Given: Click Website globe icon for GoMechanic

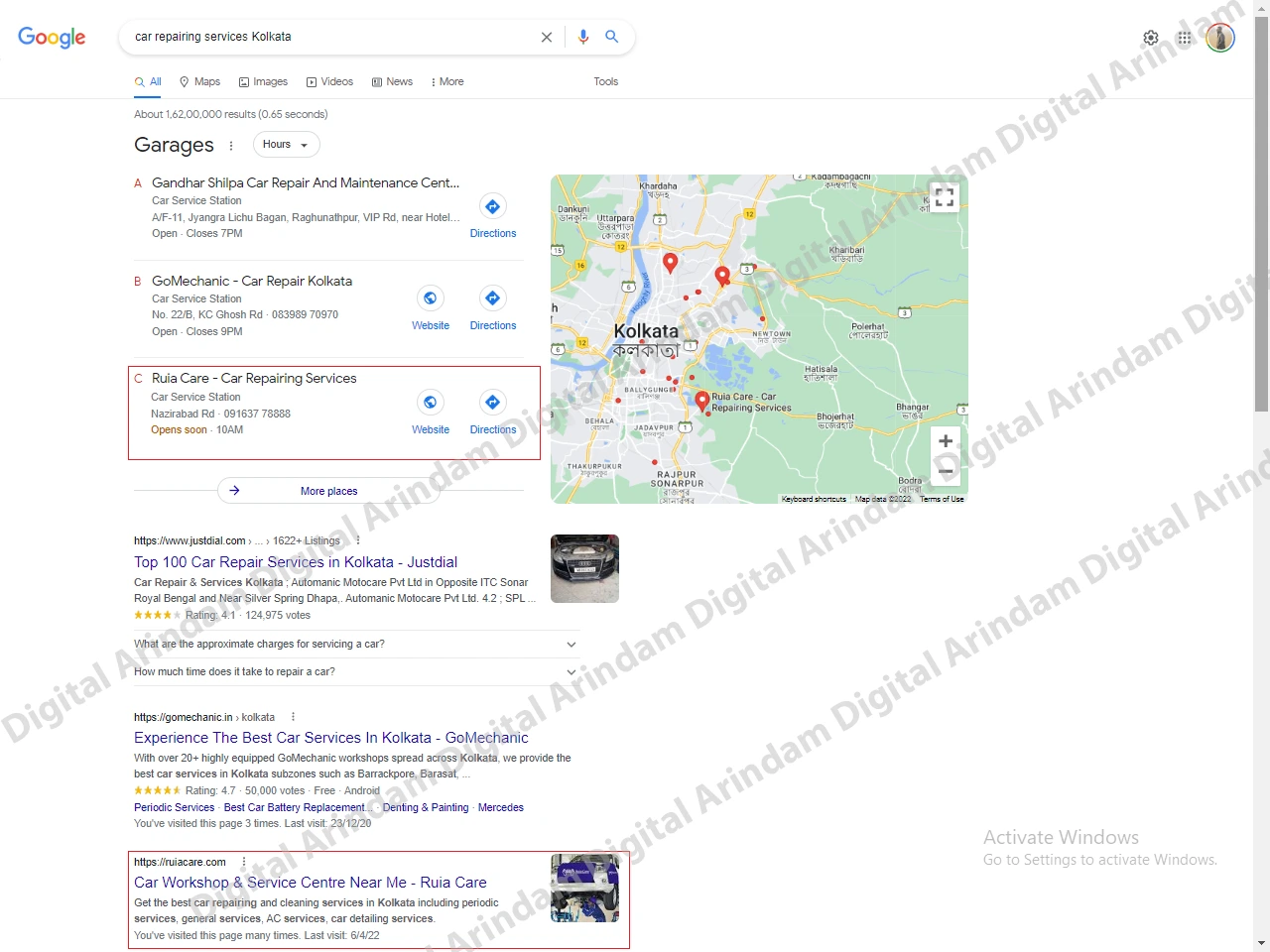Looking at the screenshot, I should [x=431, y=297].
